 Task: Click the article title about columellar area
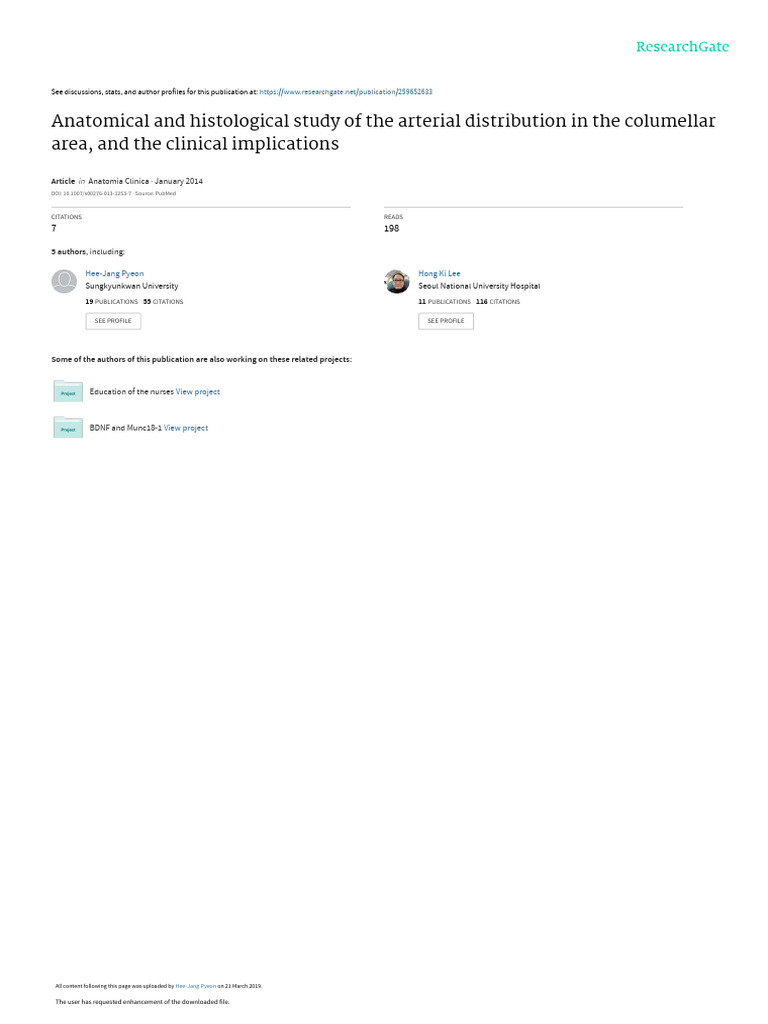pyautogui.click(x=383, y=132)
